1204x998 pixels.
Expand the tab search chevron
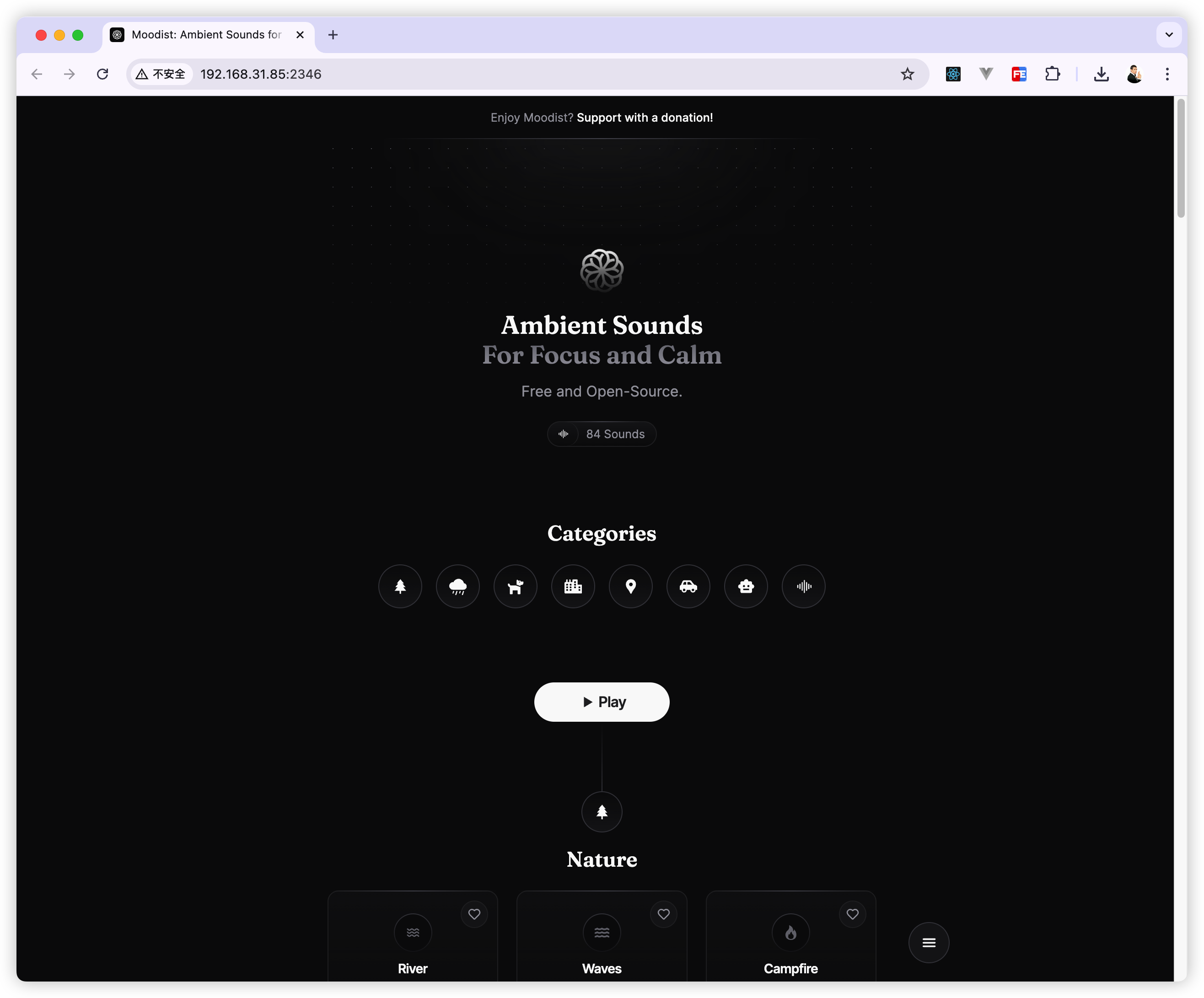[x=1169, y=34]
